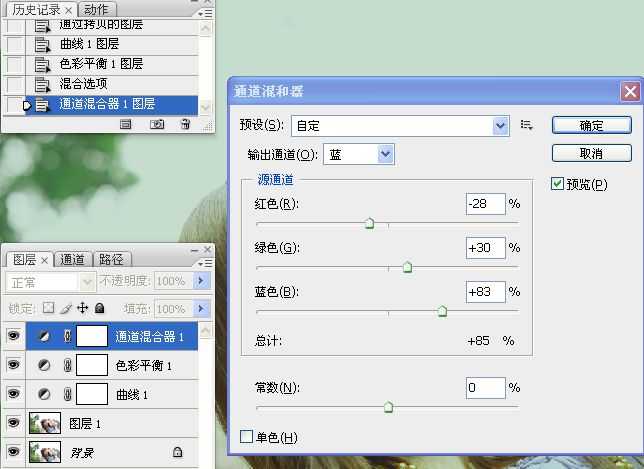Click the mask thumbnail of 通道混合器 1
This screenshot has height=469, width=644.
pos(92,336)
